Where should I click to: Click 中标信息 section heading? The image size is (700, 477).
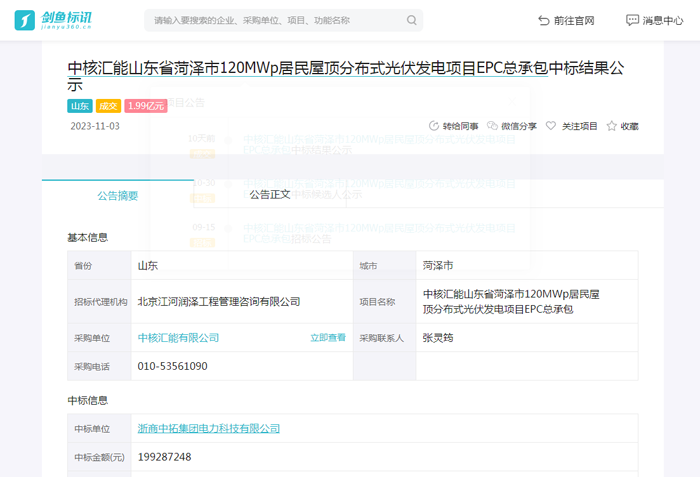point(88,401)
